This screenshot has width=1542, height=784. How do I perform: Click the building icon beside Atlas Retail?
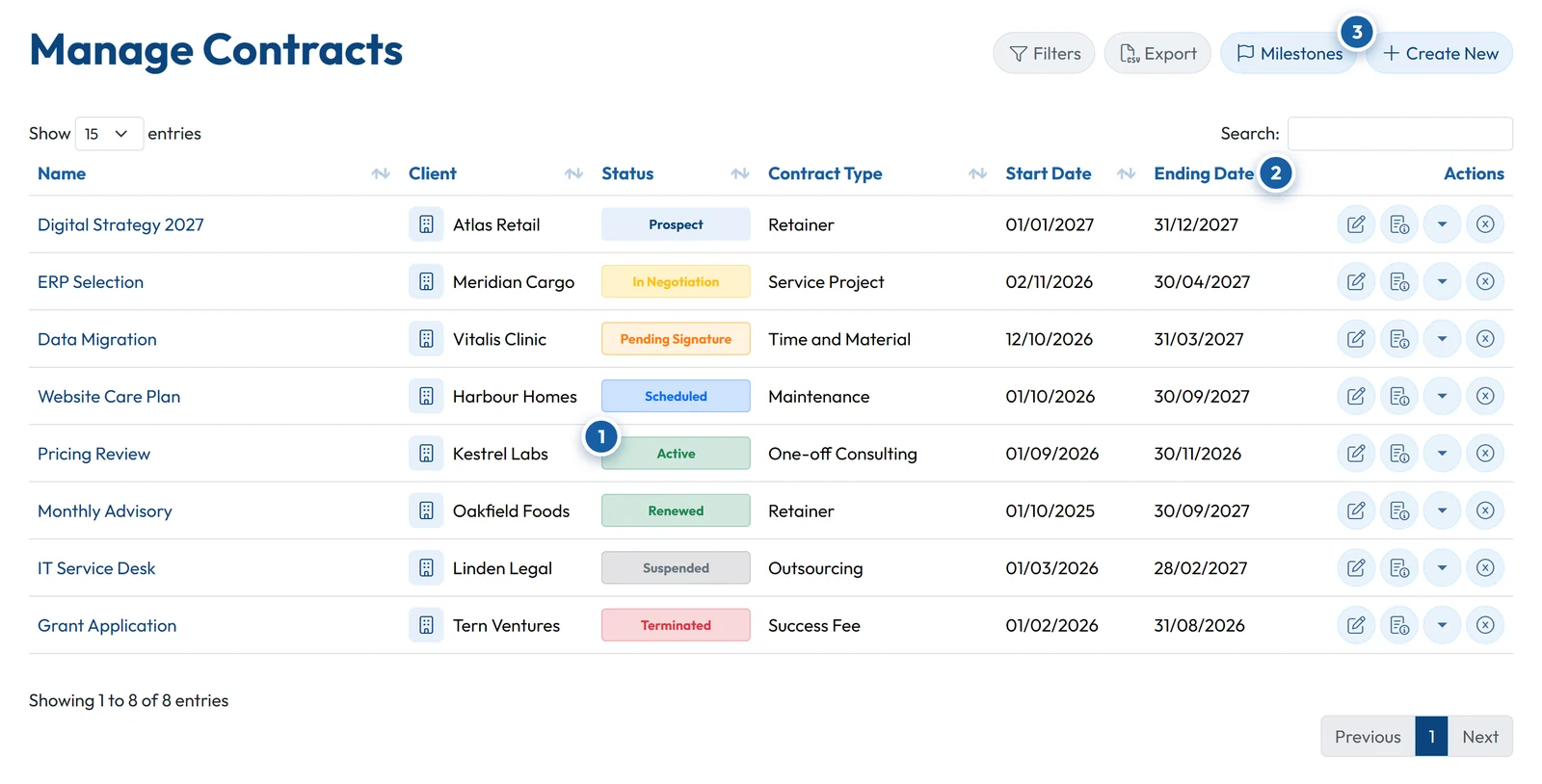click(x=426, y=224)
